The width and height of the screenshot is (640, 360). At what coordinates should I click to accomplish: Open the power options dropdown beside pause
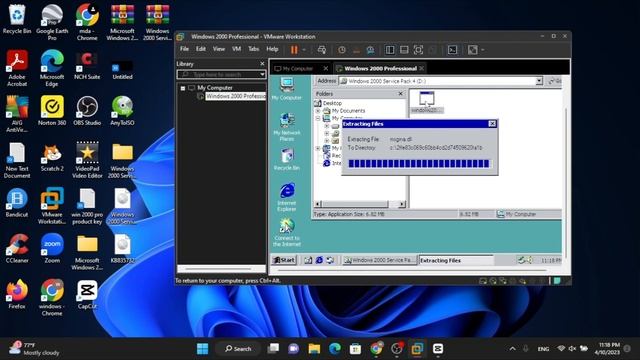tap(304, 50)
